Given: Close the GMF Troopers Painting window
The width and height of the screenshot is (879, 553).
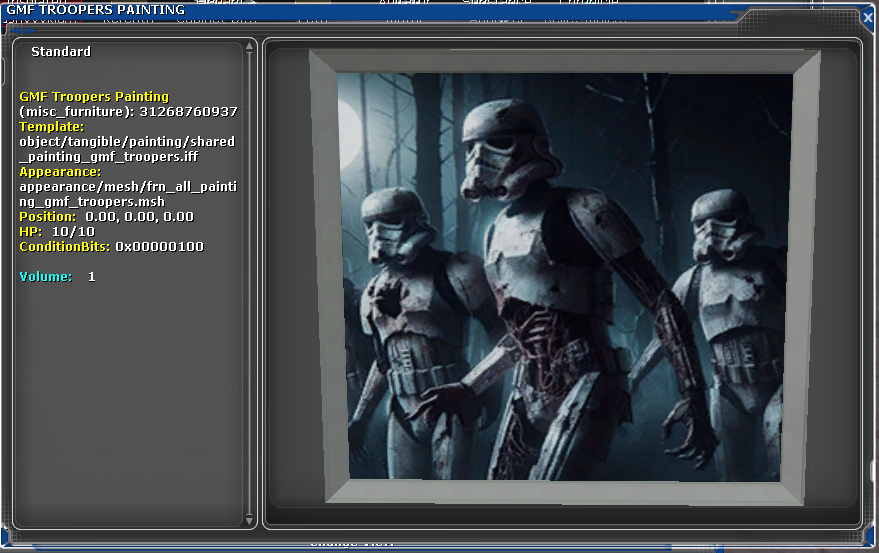Looking at the screenshot, I should point(868,17).
